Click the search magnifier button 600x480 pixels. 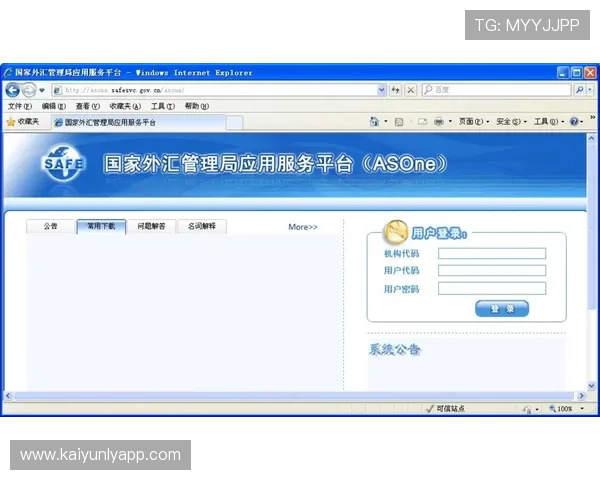[x=580, y=90]
